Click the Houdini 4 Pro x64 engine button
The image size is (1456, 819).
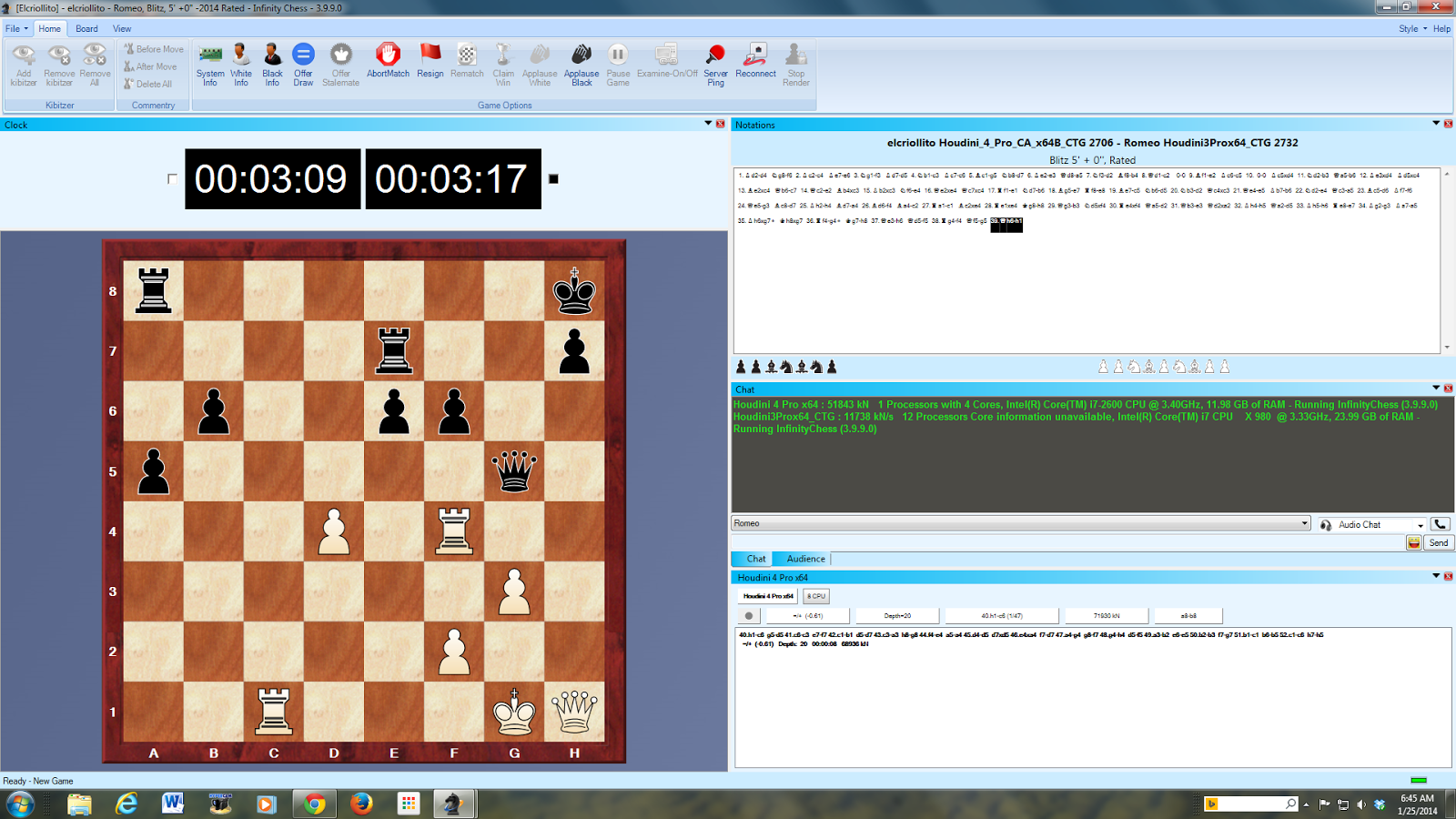(768, 596)
